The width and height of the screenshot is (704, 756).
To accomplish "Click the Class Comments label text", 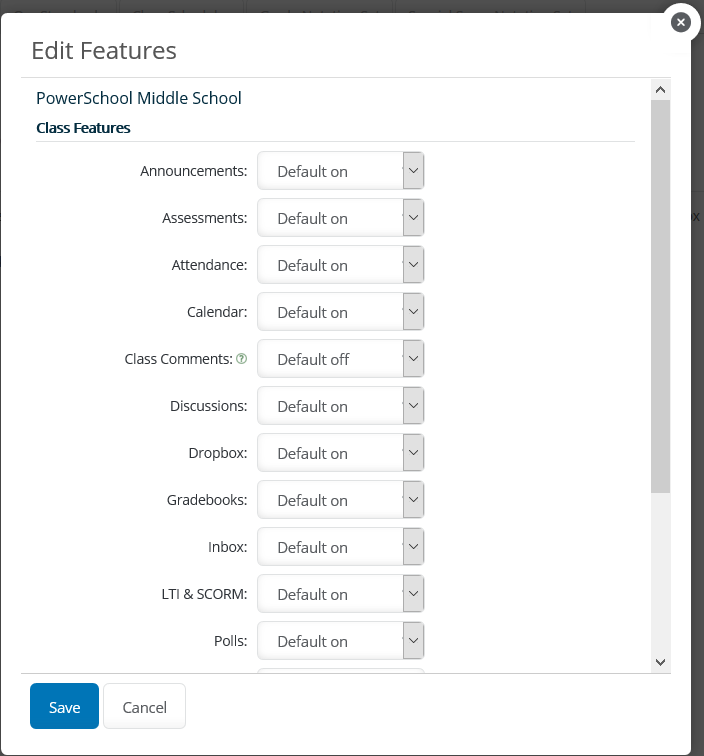I will [x=178, y=359].
